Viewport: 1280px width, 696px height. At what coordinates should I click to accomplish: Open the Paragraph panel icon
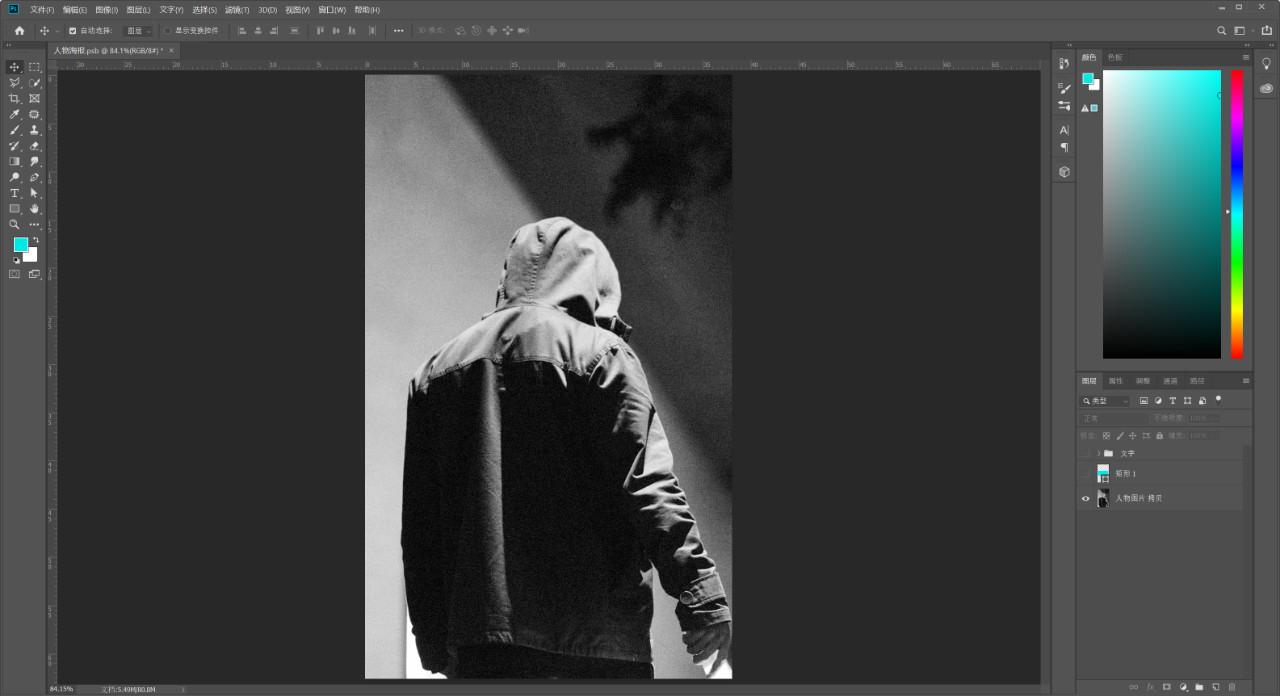tap(1064, 147)
